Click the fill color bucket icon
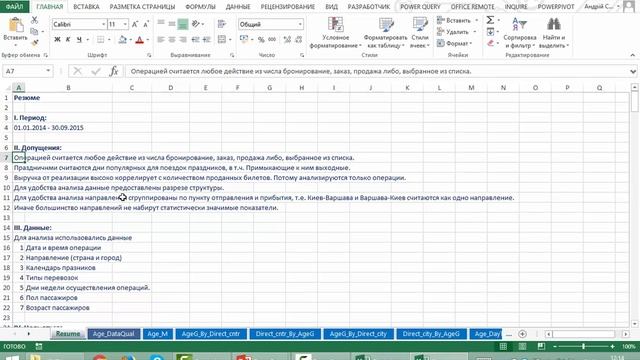Screen dimensions: 640x360 [x=122, y=40]
